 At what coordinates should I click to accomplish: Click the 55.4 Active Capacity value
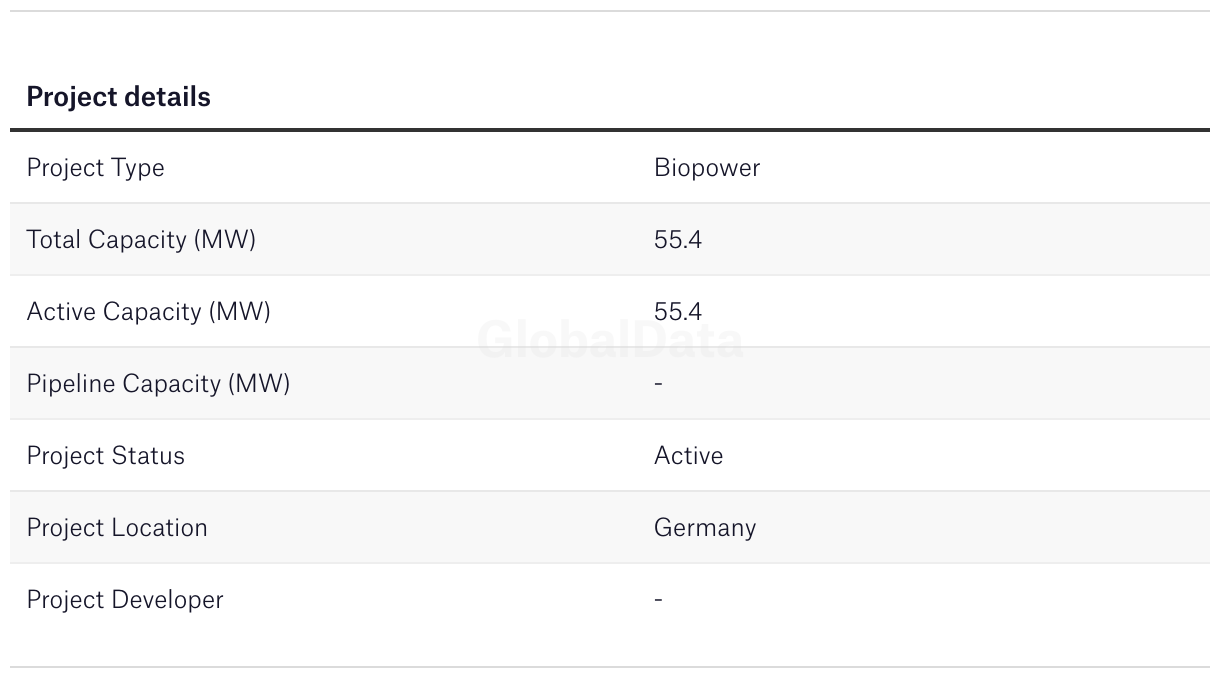(677, 311)
